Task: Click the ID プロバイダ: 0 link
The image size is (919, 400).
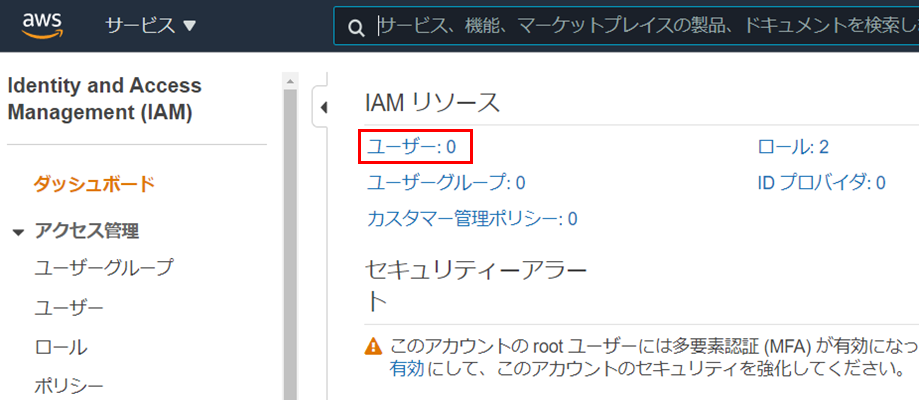Action: (821, 183)
